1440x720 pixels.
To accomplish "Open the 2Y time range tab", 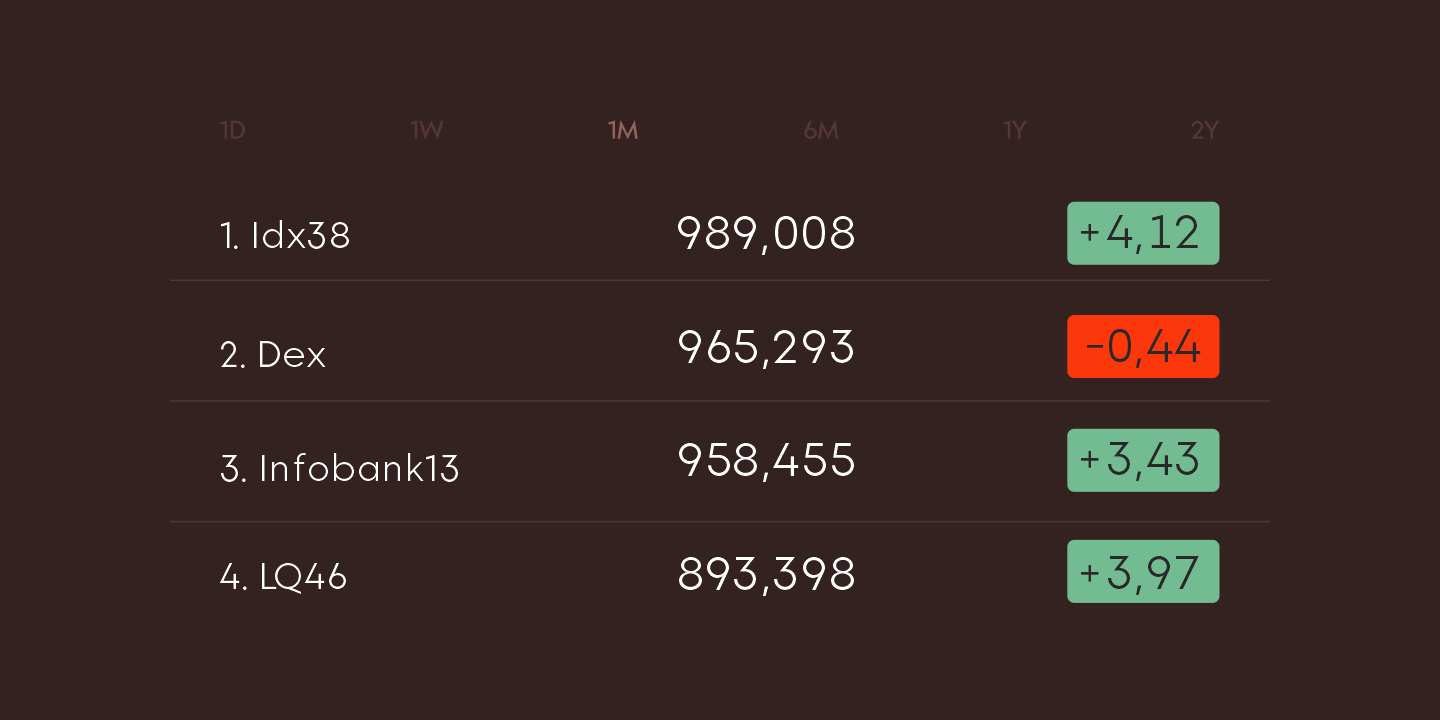I will click(x=1205, y=131).
